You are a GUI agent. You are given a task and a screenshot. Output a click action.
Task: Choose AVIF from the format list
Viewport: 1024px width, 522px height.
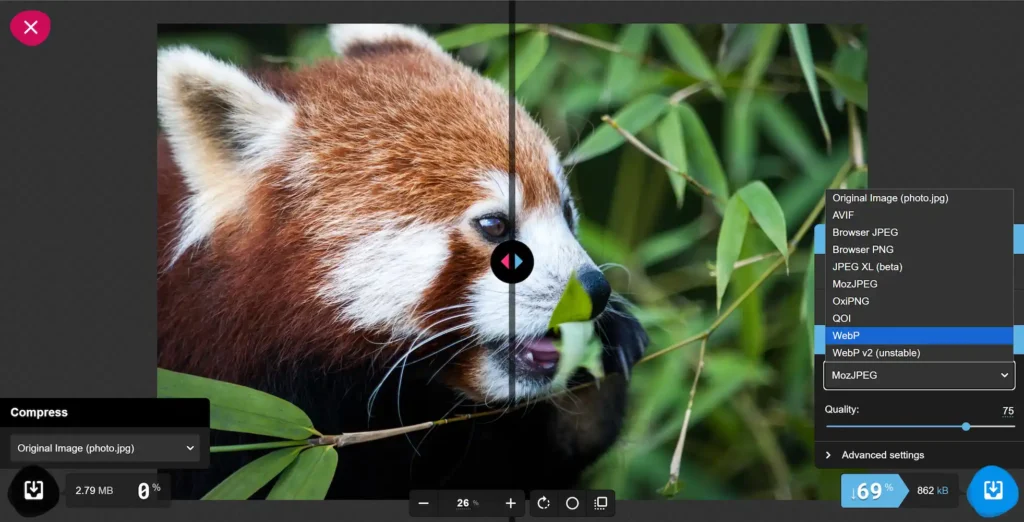pyautogui.click(x=919, y=215)
